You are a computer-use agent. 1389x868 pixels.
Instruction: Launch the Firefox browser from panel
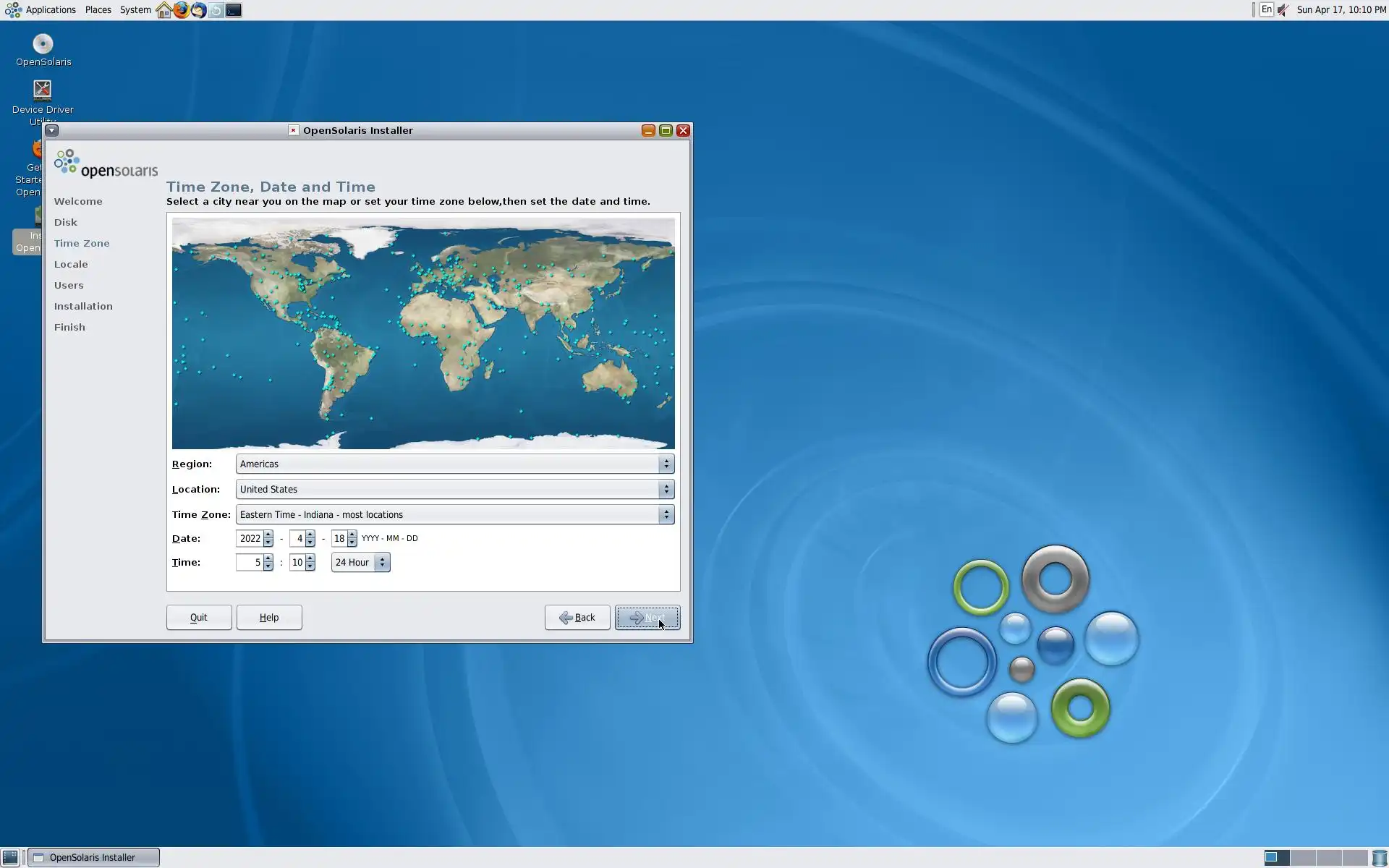181,10
